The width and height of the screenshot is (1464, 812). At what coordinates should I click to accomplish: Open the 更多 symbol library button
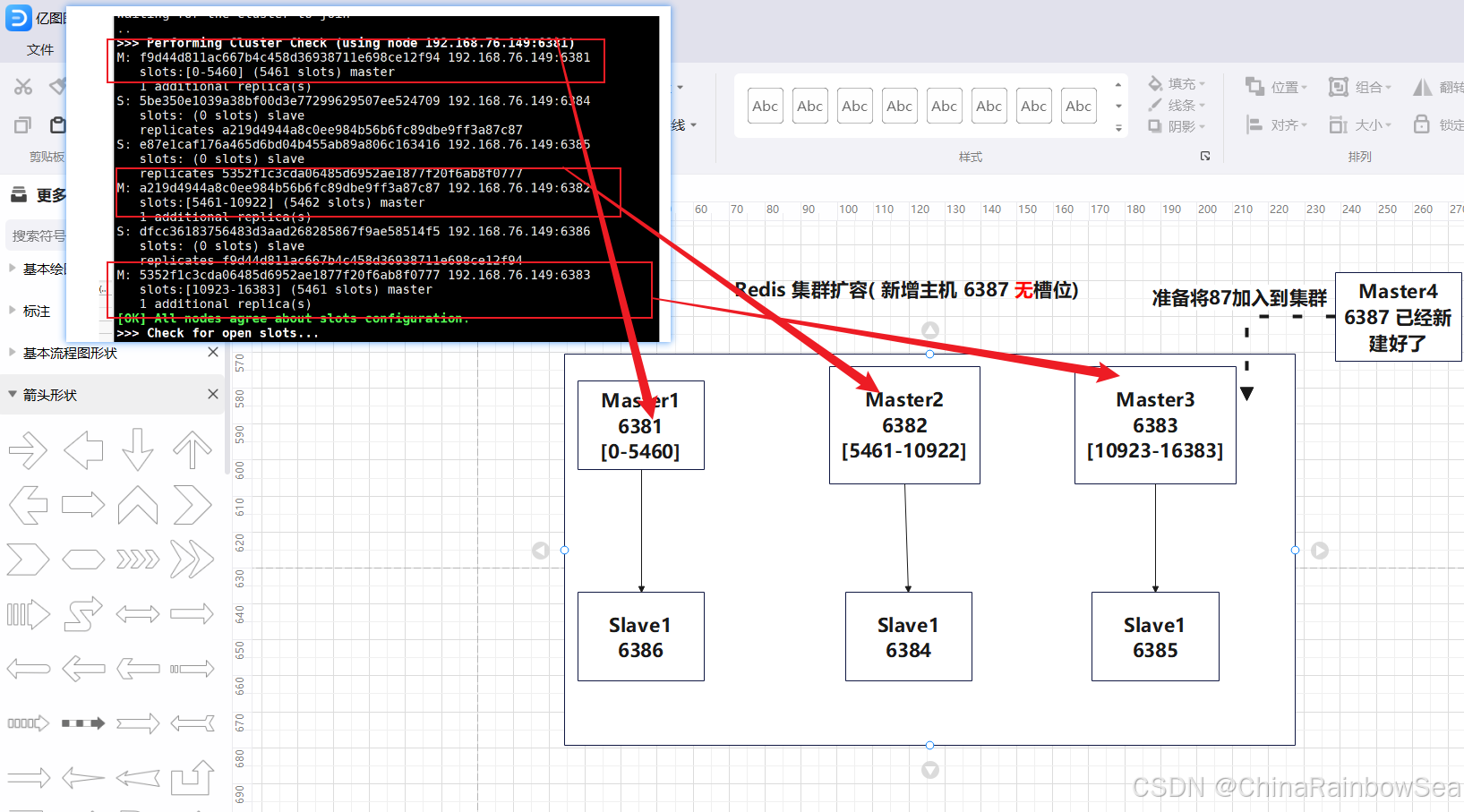(x=38, y=195)
